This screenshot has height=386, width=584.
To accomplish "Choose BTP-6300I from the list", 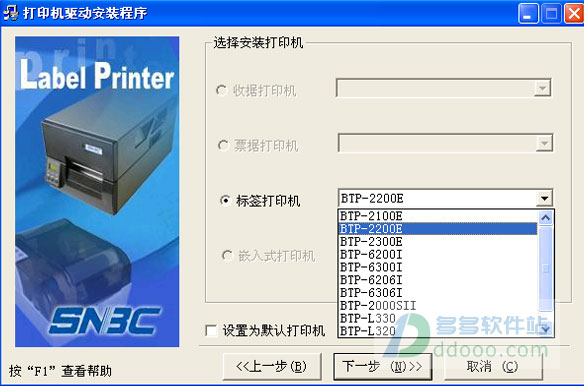I will (x=437, y=267).
